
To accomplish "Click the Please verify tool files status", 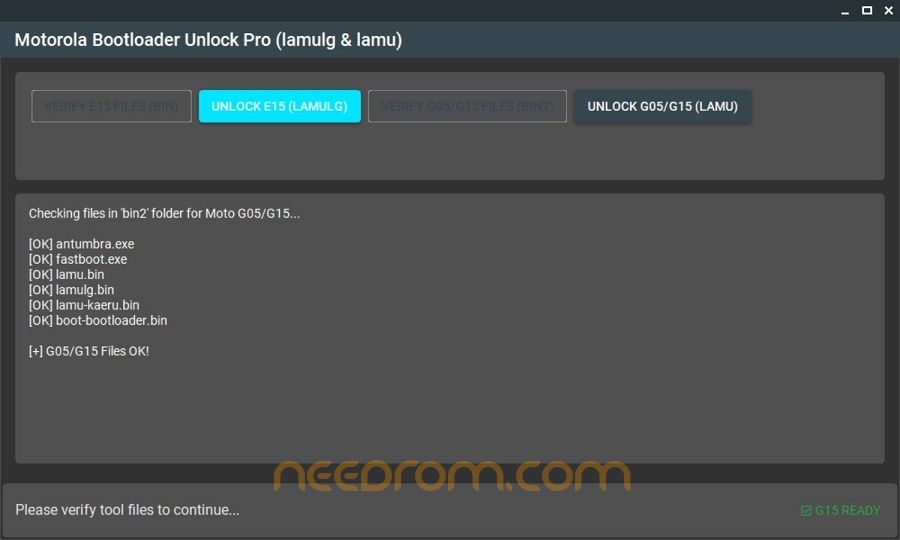I will coord(127,510).
